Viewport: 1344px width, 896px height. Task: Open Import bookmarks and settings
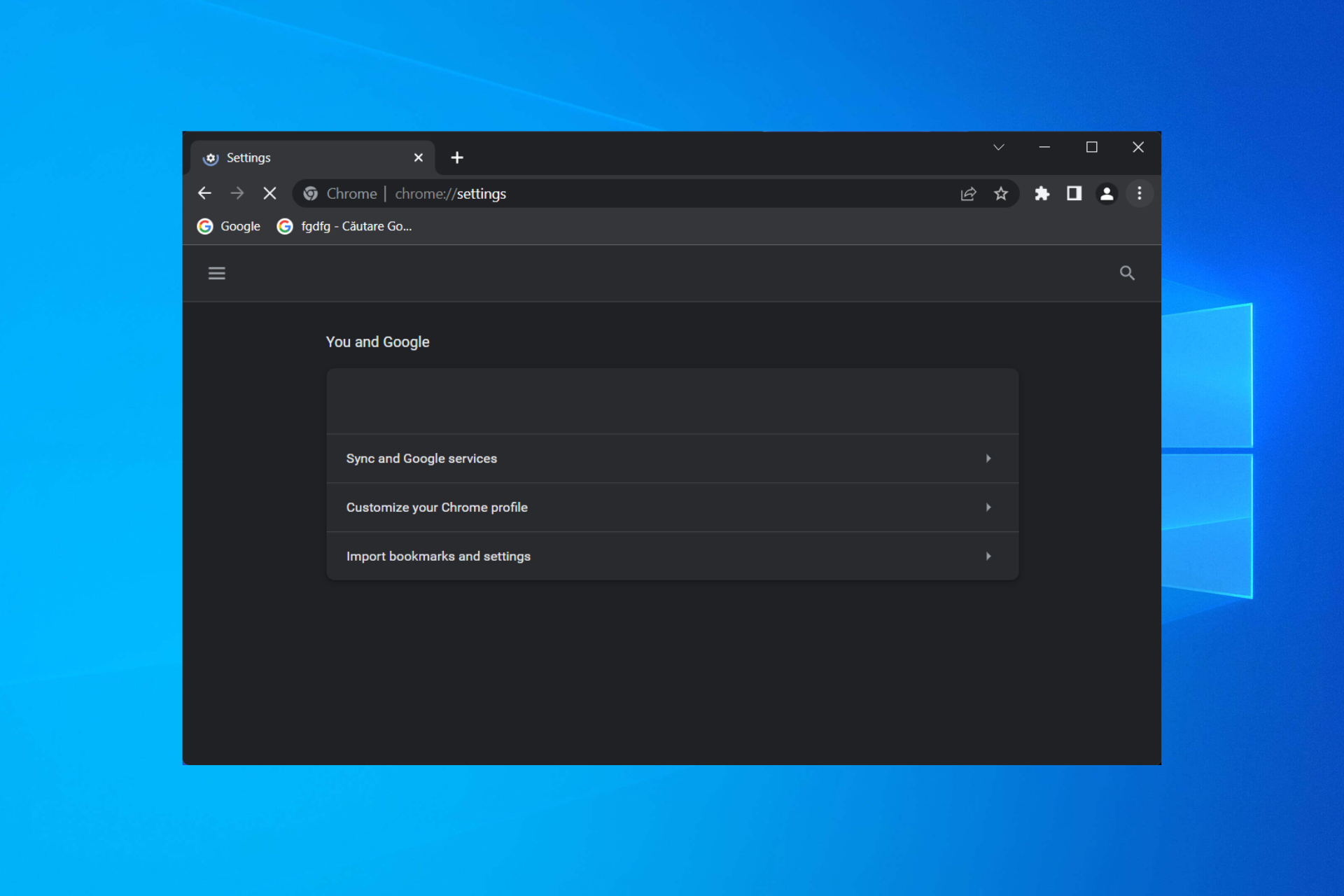click(672, 556)
